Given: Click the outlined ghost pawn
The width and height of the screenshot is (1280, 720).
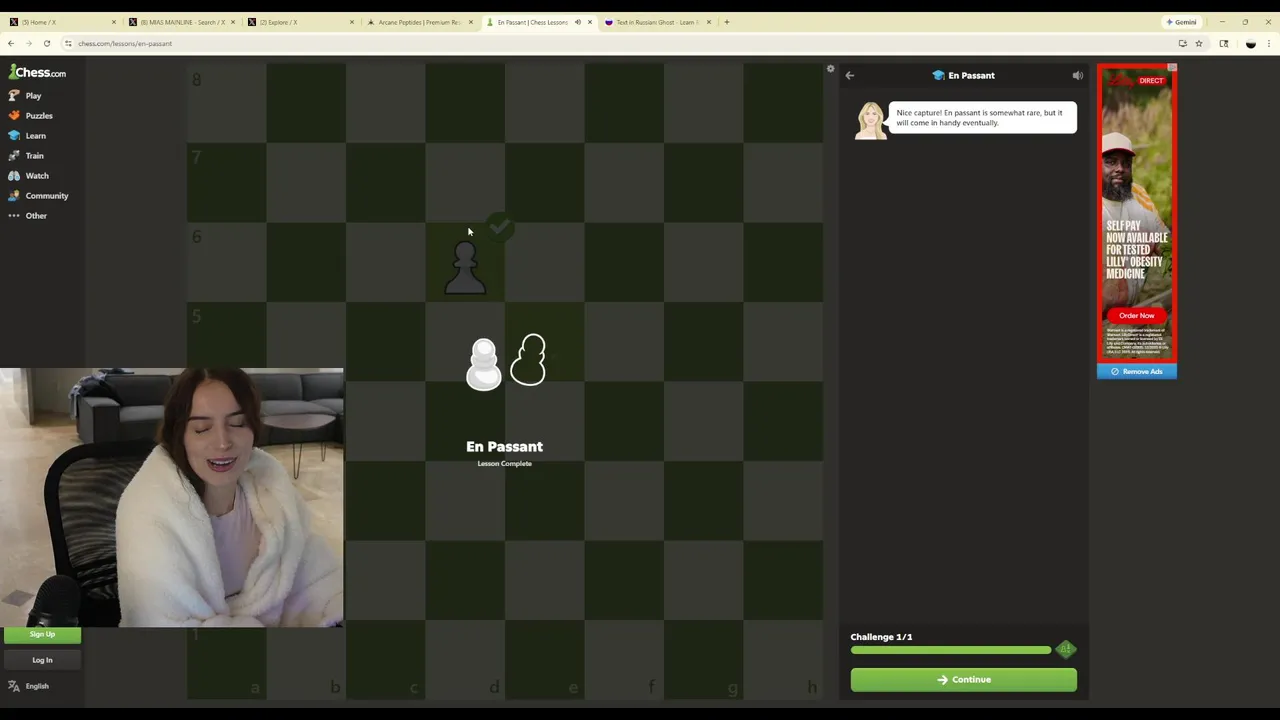Looking at the screenshot, I should [529, 361].
